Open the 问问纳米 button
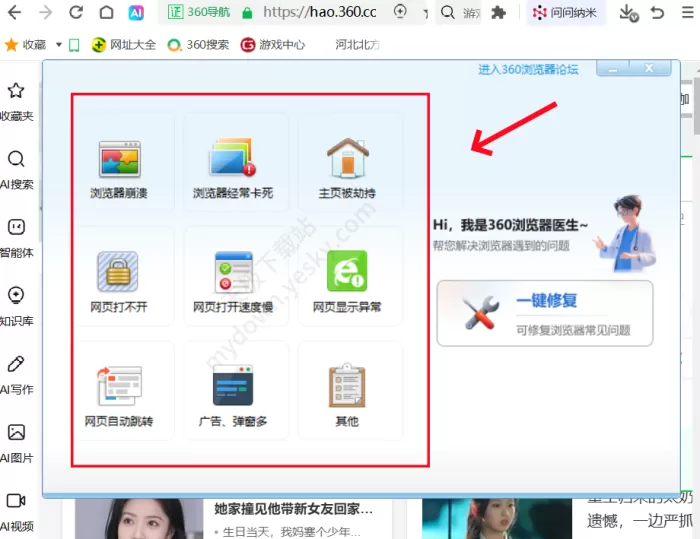Image resolution: width=700 pixels, height=539 pixels. [x=566, y=13]
